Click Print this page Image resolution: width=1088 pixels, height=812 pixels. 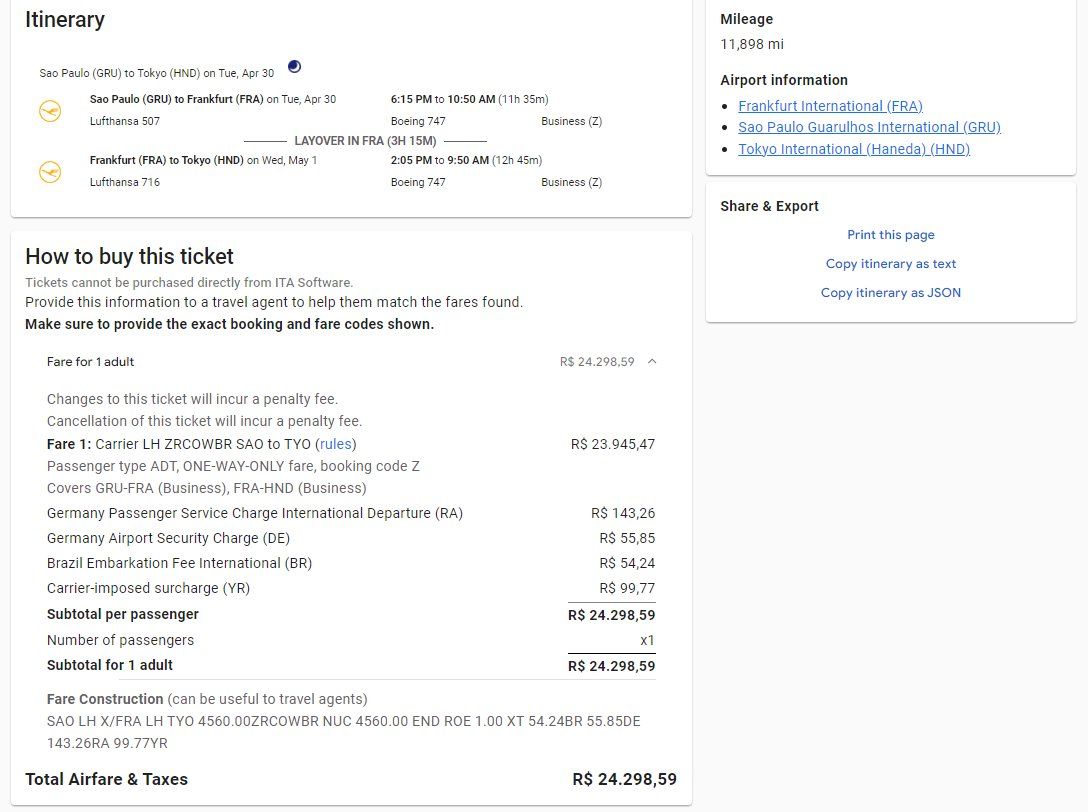890,235
